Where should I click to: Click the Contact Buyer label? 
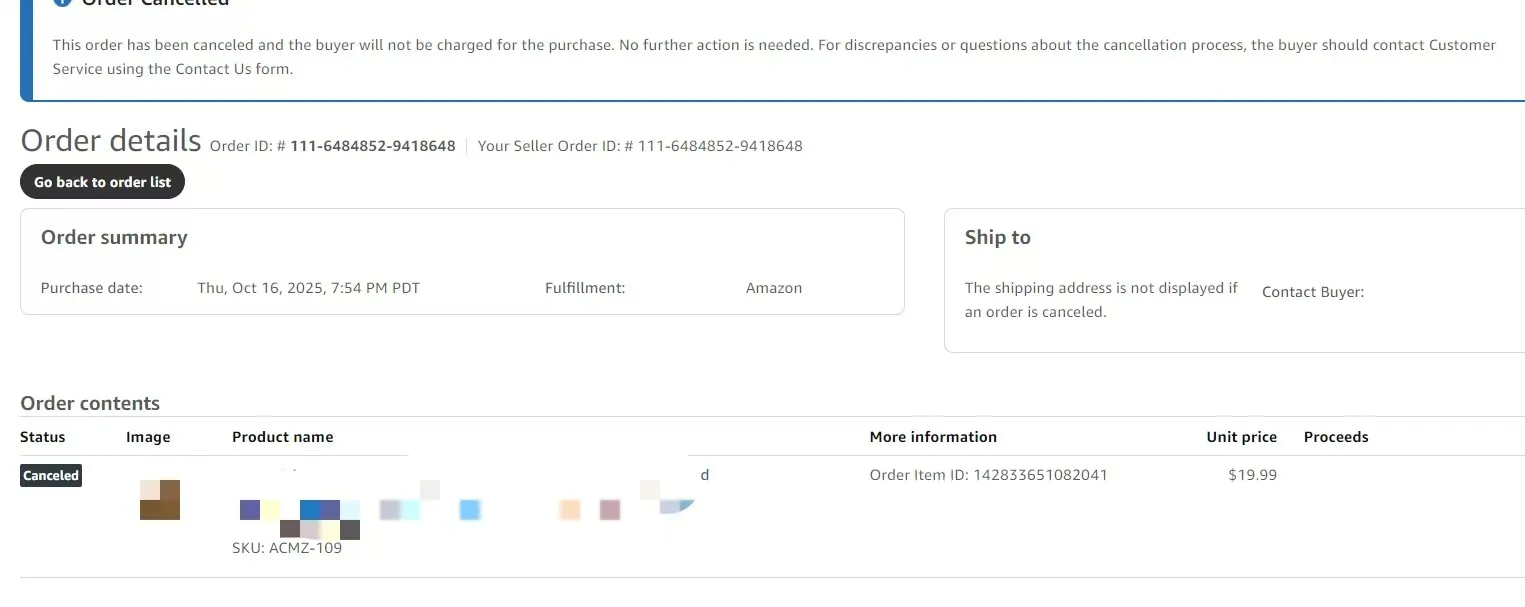(1313, 292)
